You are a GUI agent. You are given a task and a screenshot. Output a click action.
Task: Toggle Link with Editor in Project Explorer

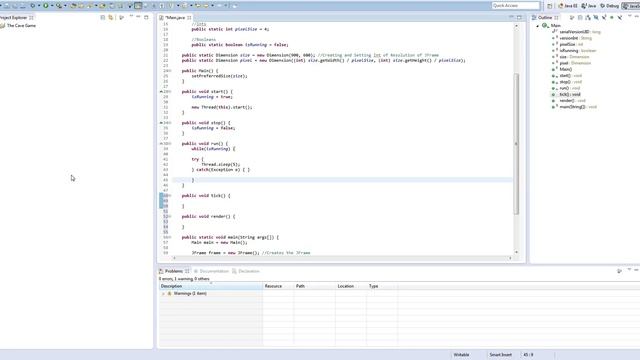[111, 18]
